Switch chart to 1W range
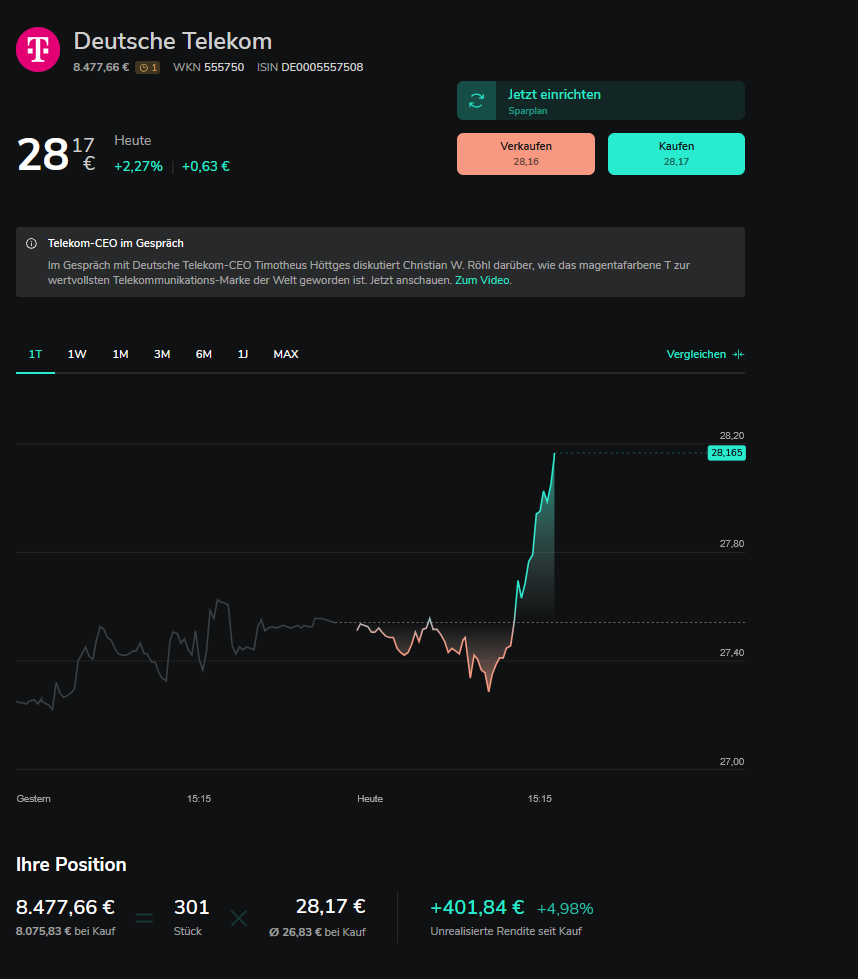 click(77, 354)
